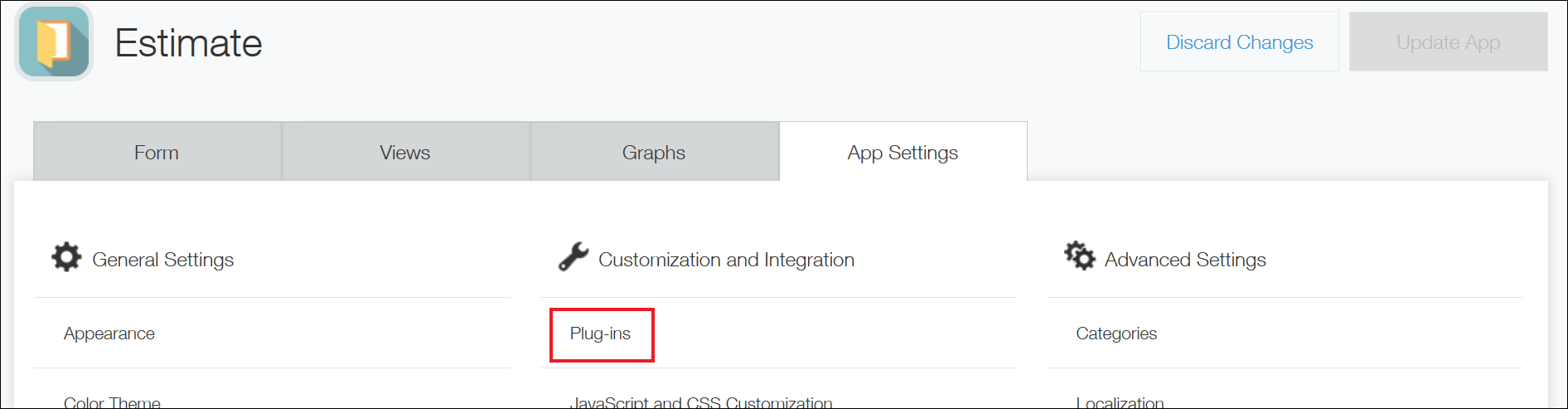Open JavaScript and CSS Customization link
Image resolution: width=1568 pixels, height=409 pixels.
click(x=701, y=402)
